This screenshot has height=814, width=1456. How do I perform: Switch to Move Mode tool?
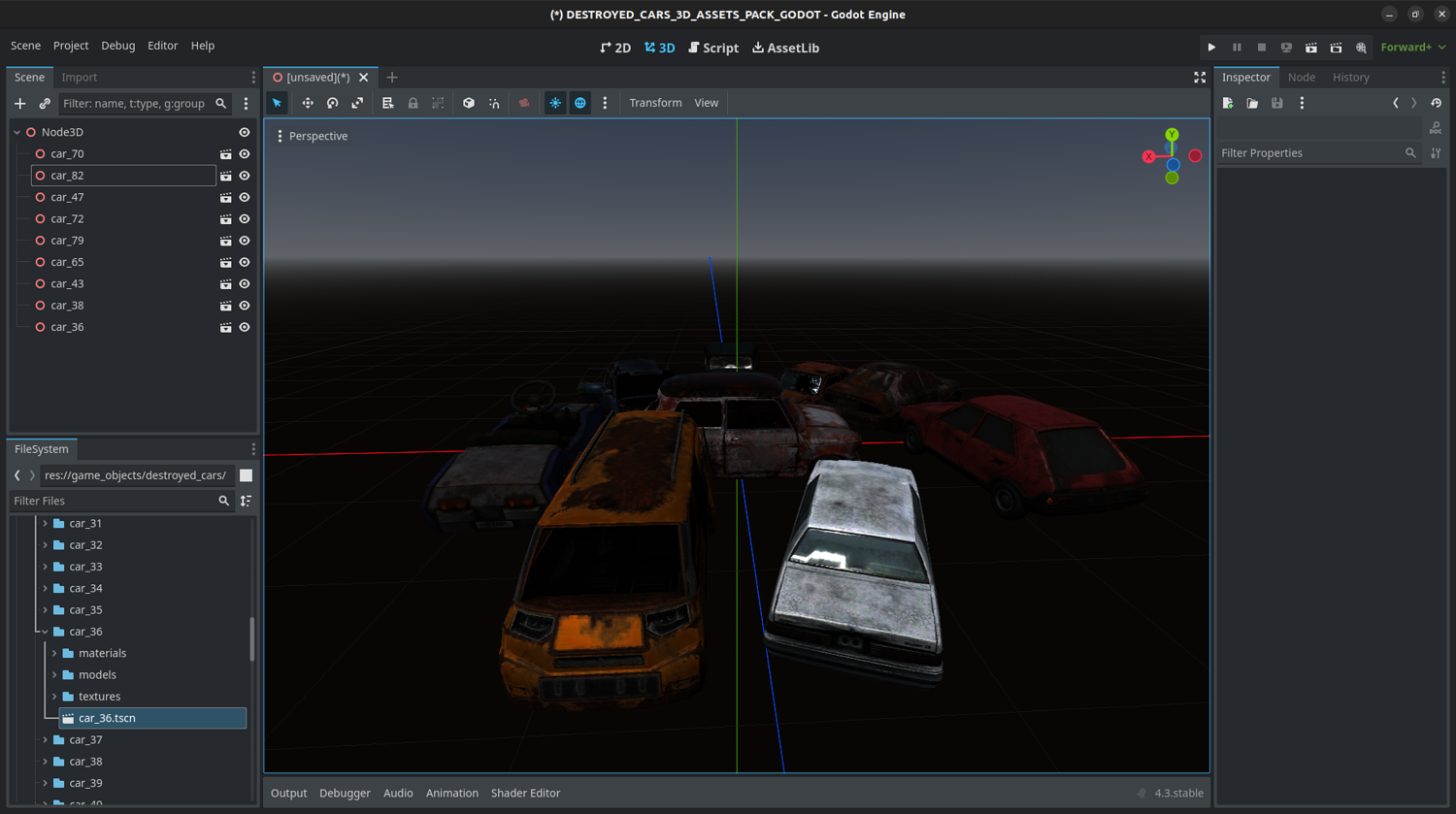coord(308,103)
